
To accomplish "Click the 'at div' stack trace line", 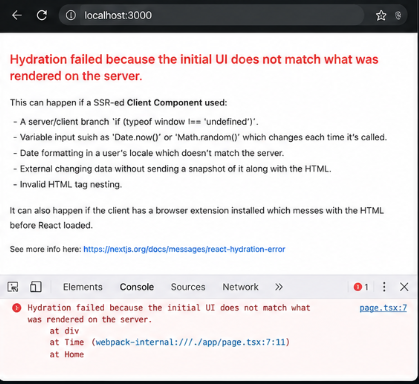I will (x=64, y=331).
